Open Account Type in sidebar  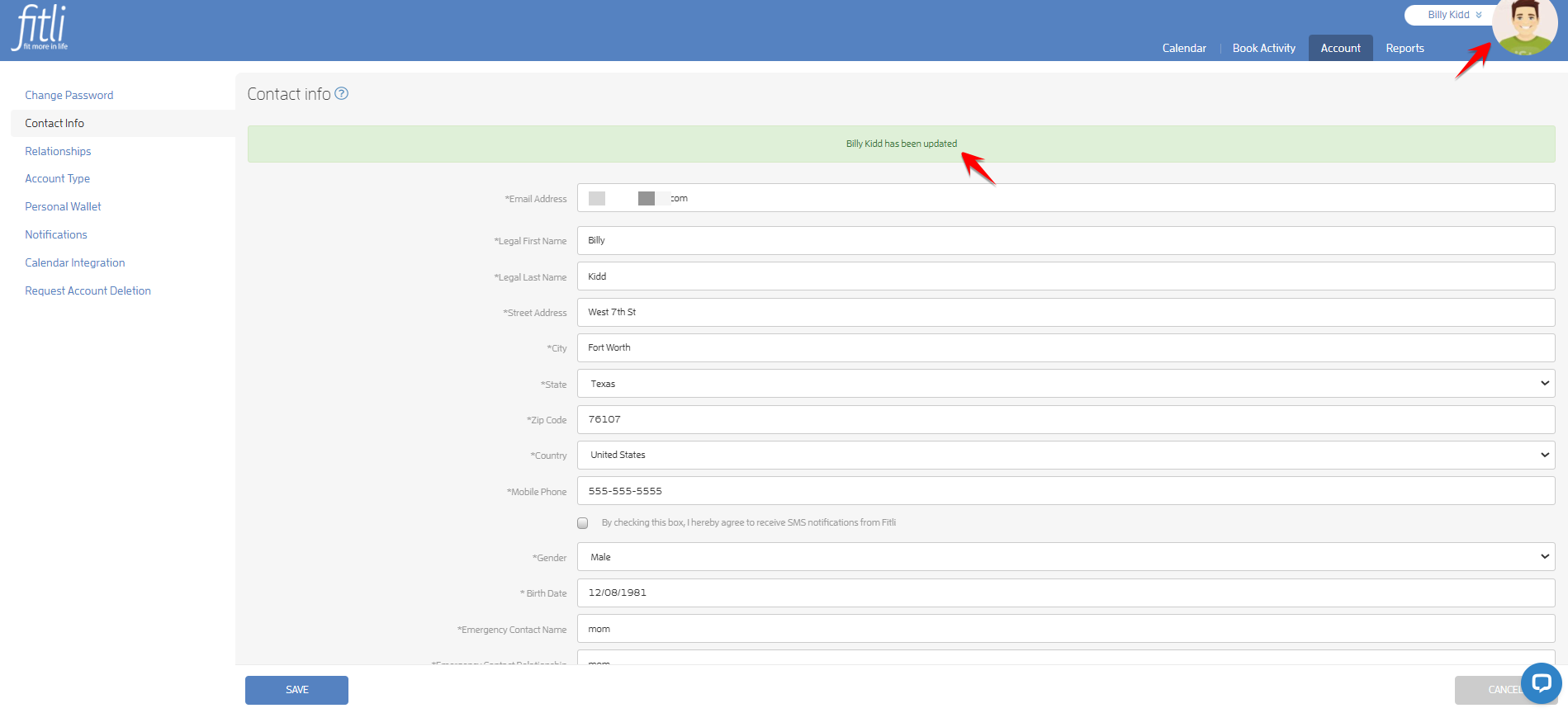[57, 178]
